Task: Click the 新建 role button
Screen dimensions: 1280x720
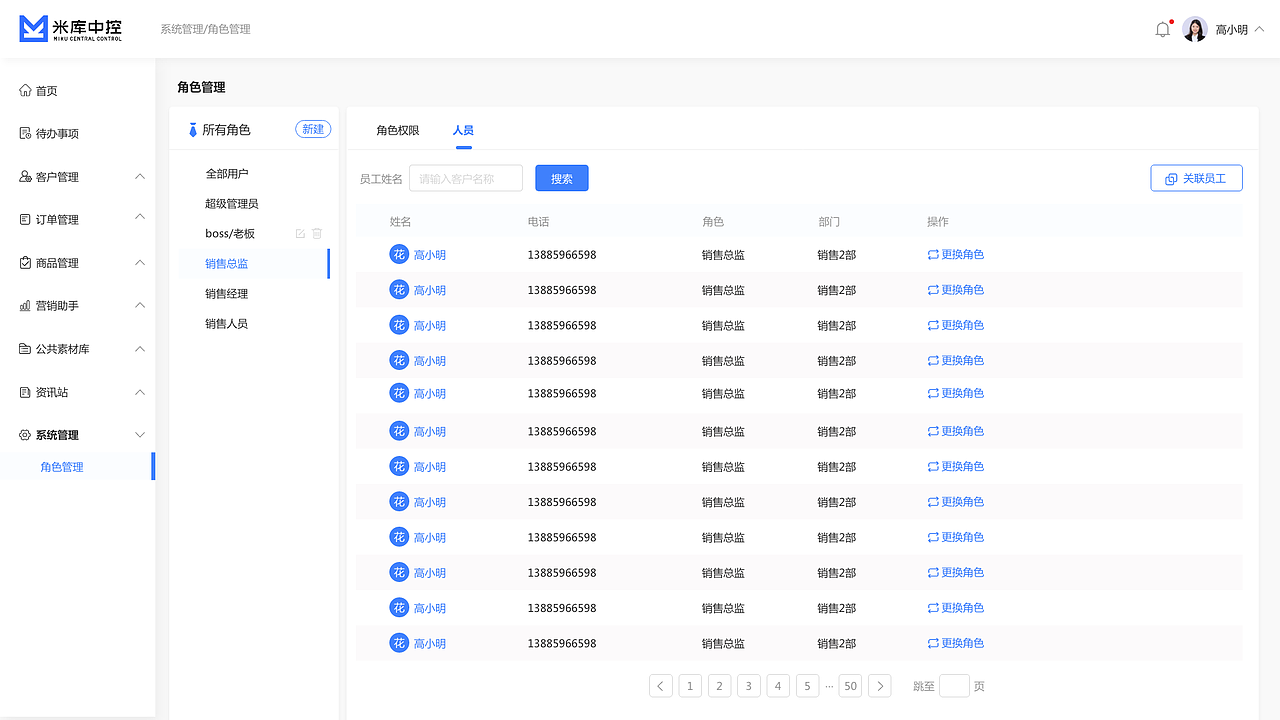Action: 313,129
